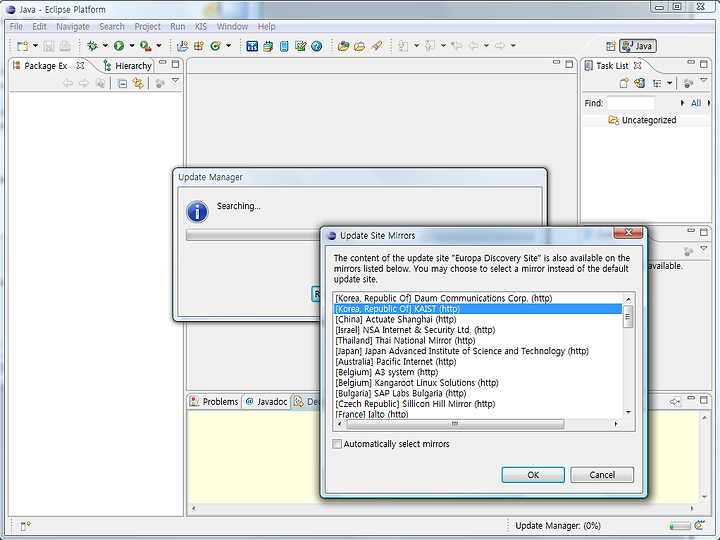This screenshot has height=540, width=720.
Task: Select SAP Labs Bulgaria mirror
Action: click(x=478, y=393)
